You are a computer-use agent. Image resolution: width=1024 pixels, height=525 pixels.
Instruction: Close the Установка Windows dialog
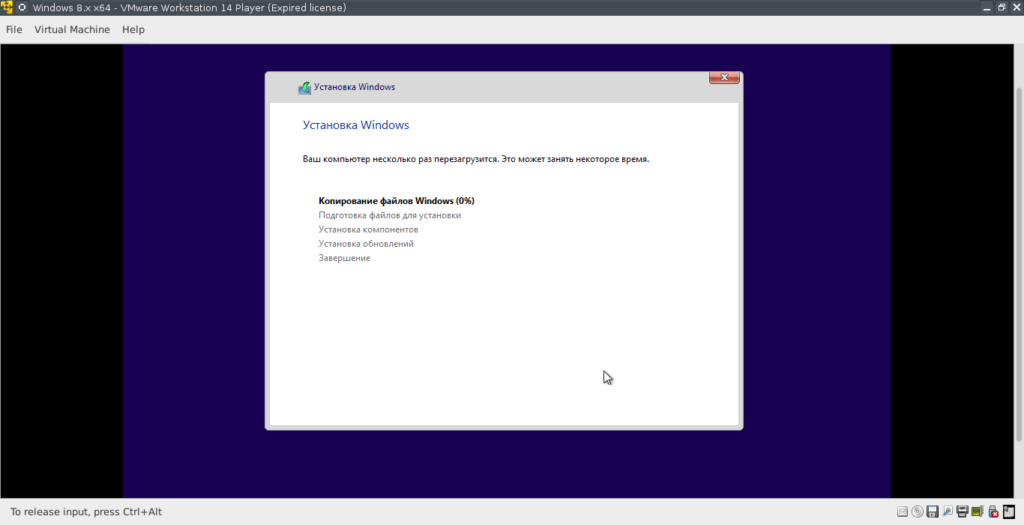[x=724, y=77]
